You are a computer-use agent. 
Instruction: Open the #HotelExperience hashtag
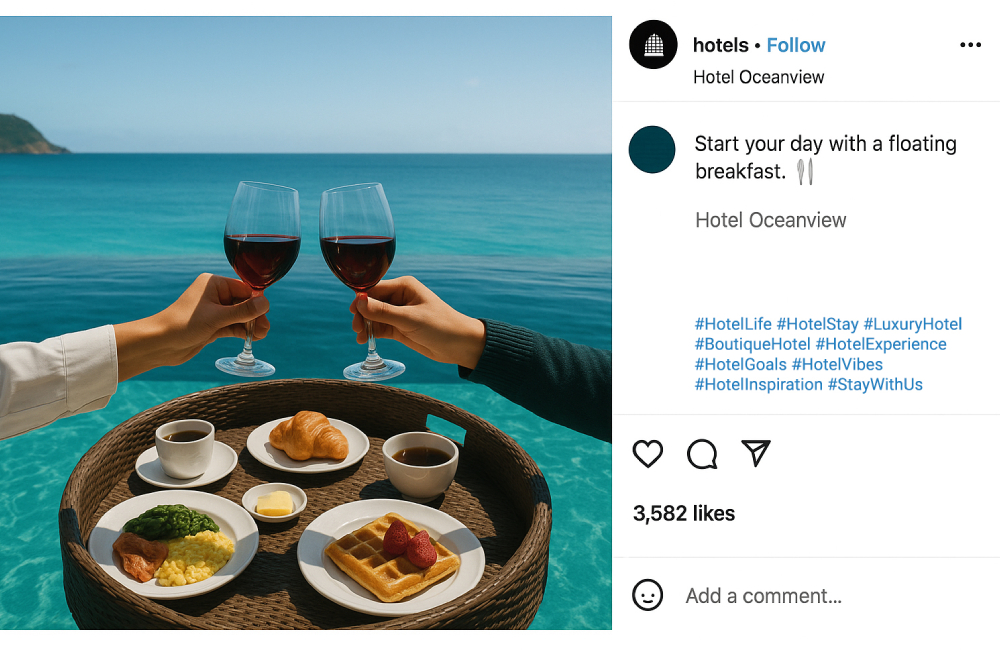pos(881,344)
